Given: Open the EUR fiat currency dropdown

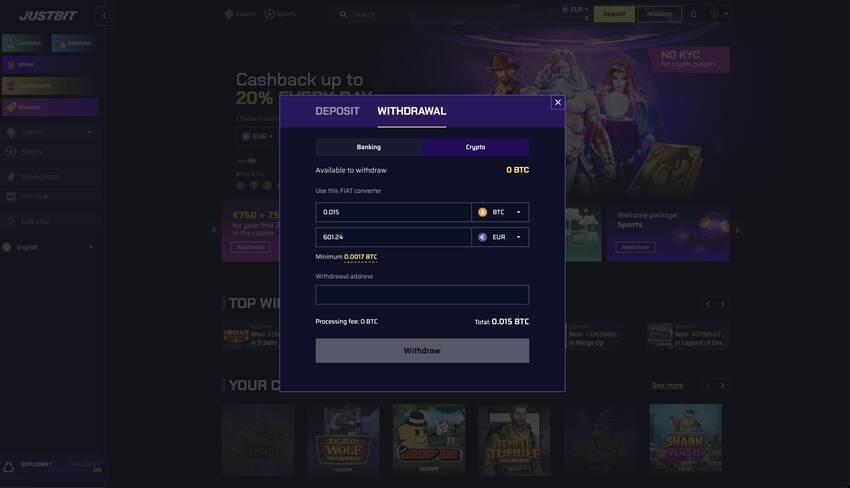Looking at the screenshot, I should point(500,237).
